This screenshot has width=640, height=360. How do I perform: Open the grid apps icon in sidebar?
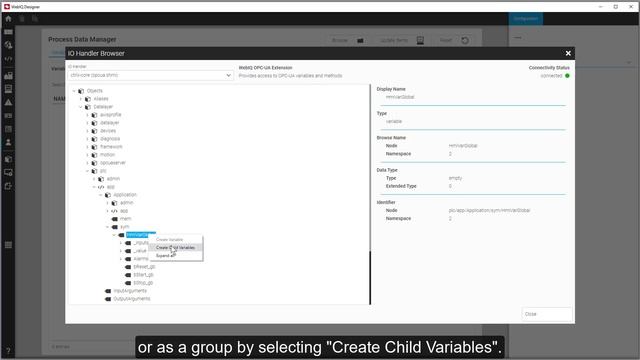pos(8,245)
